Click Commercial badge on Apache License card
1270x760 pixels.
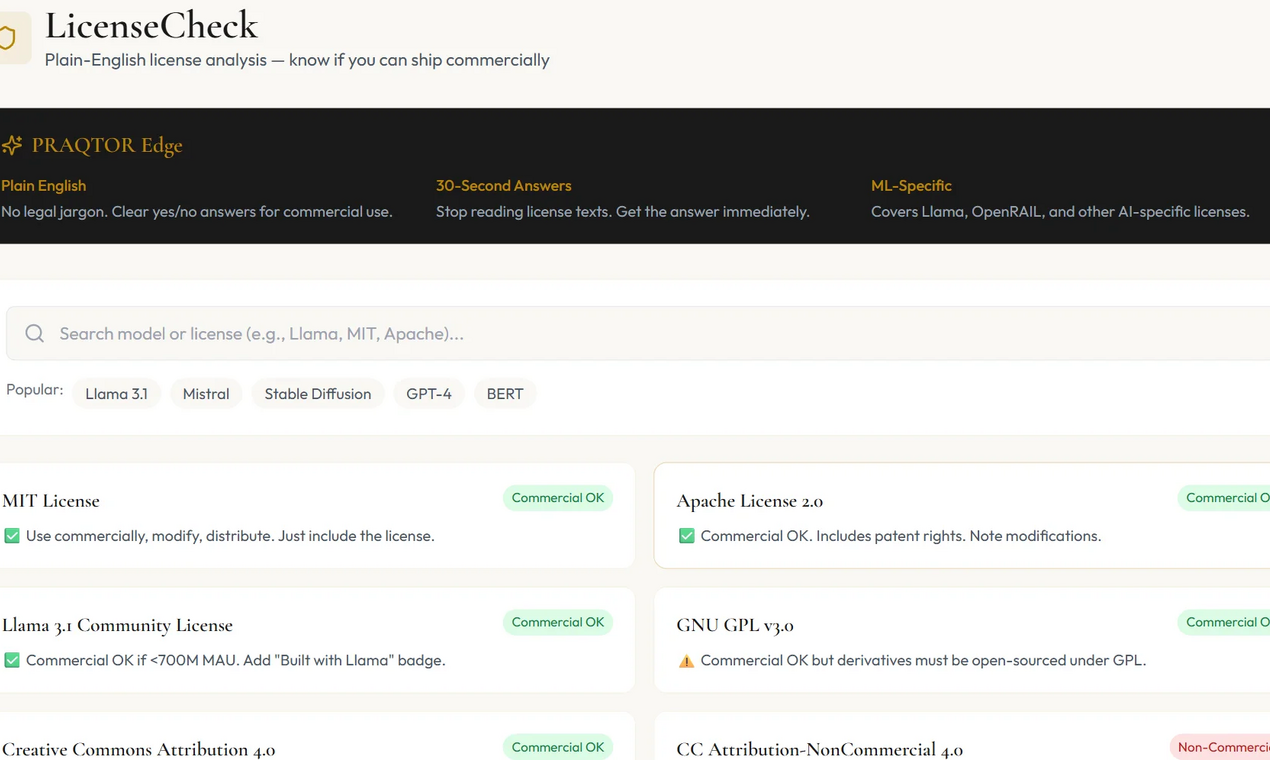pos(1224,498)
